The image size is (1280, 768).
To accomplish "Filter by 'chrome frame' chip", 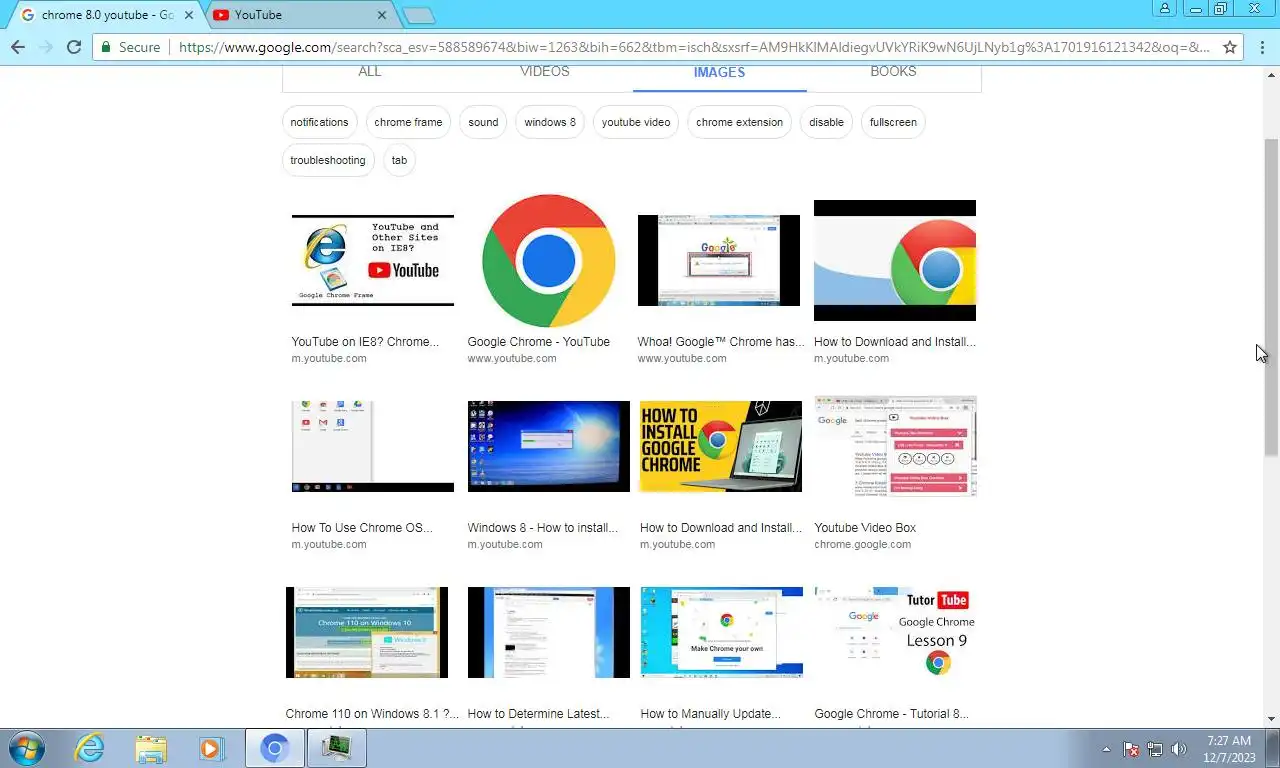I will coord(408,122).
